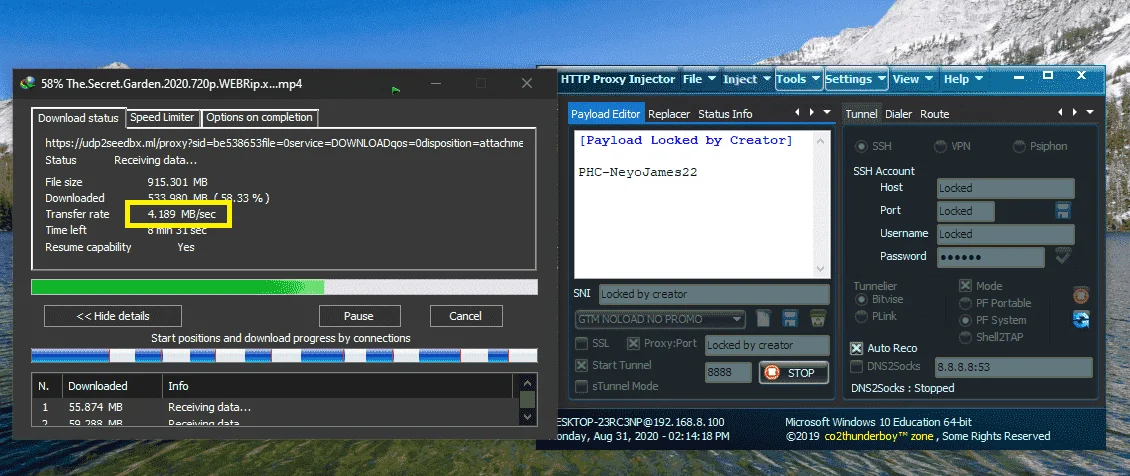1130x476 pixels.
Task: Select the Bitvise tunnelier option
Action: (860, 299)
